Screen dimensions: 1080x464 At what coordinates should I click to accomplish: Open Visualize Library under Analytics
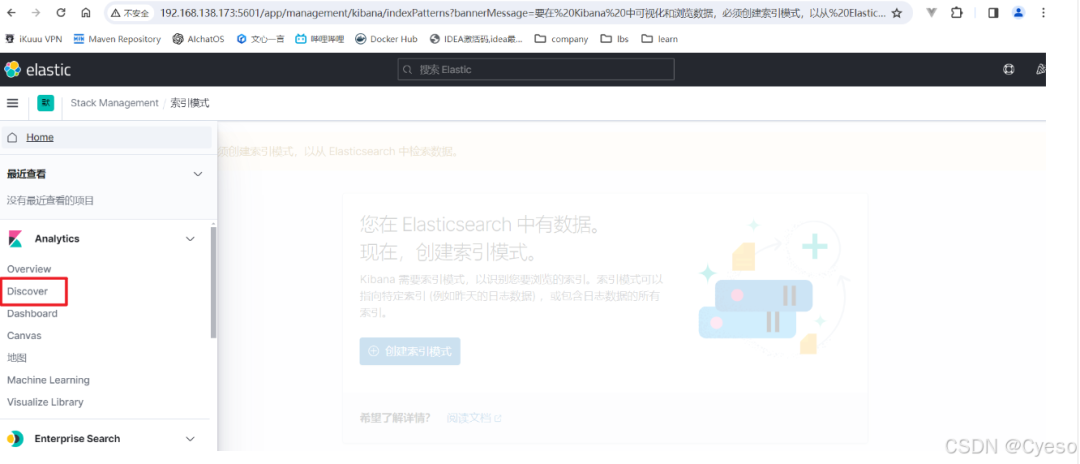pyautogui.click(x=45, y=402)
